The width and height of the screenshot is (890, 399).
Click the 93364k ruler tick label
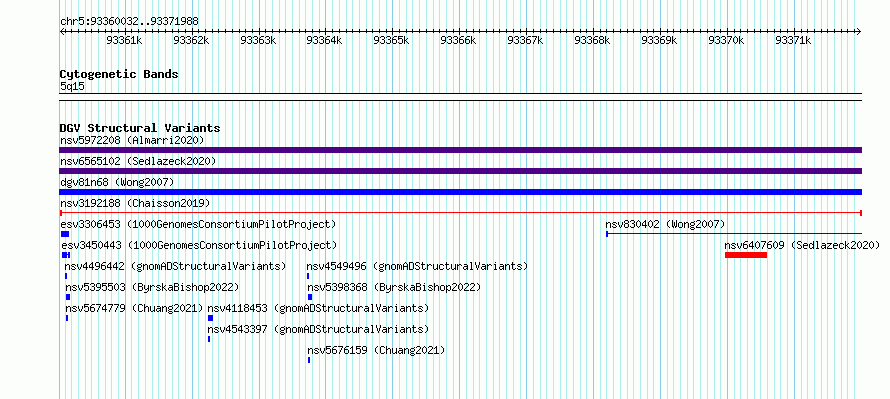tap(324, 40)
